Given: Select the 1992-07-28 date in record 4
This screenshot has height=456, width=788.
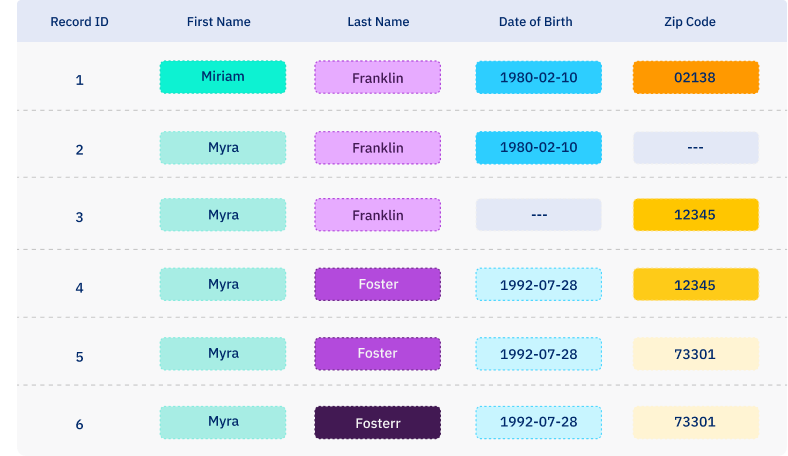Looking at the screenshot, I should pyautogui.click(x=538, y=285).
